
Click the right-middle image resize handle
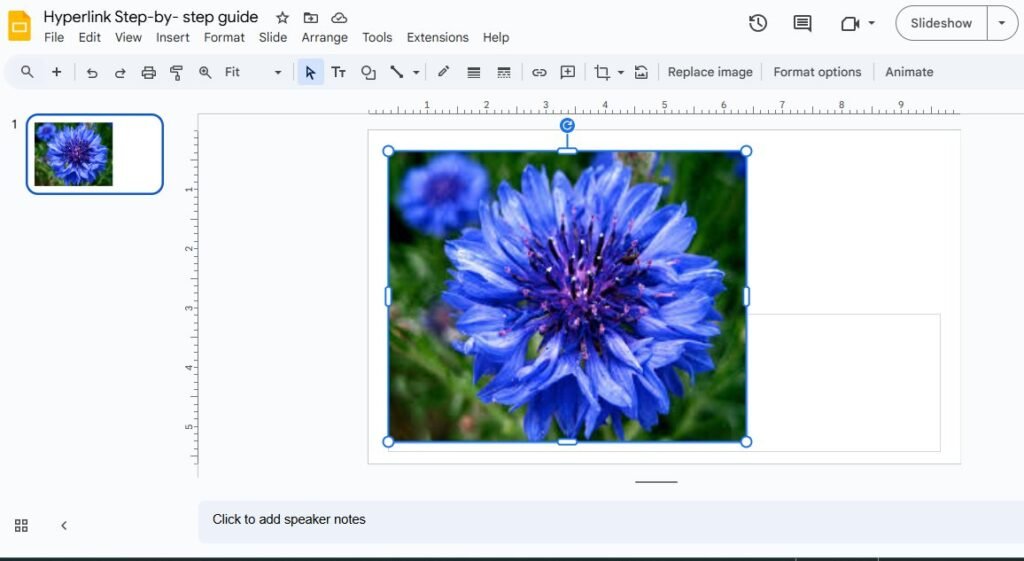tap(746, 297)
